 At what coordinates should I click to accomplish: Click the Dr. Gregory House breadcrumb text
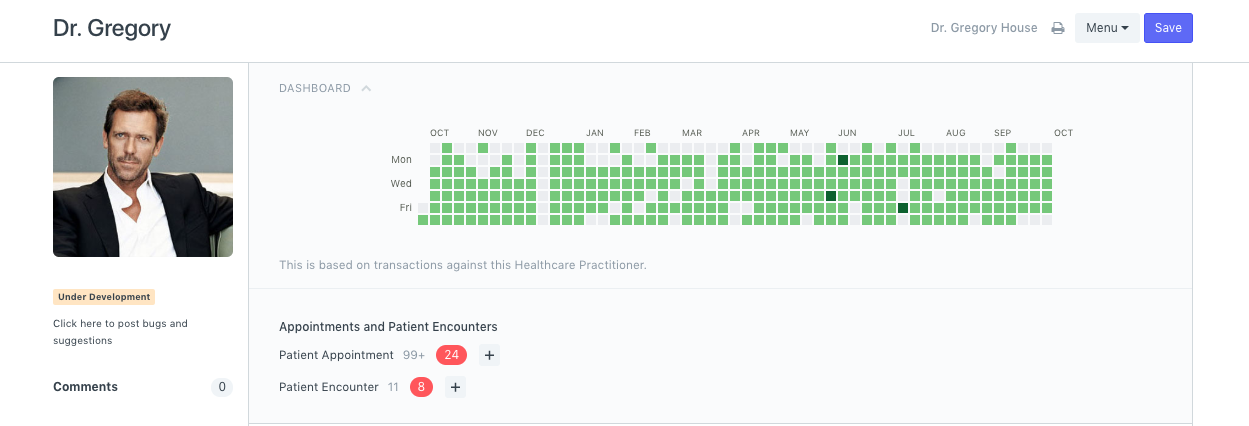tap(983, 28)
